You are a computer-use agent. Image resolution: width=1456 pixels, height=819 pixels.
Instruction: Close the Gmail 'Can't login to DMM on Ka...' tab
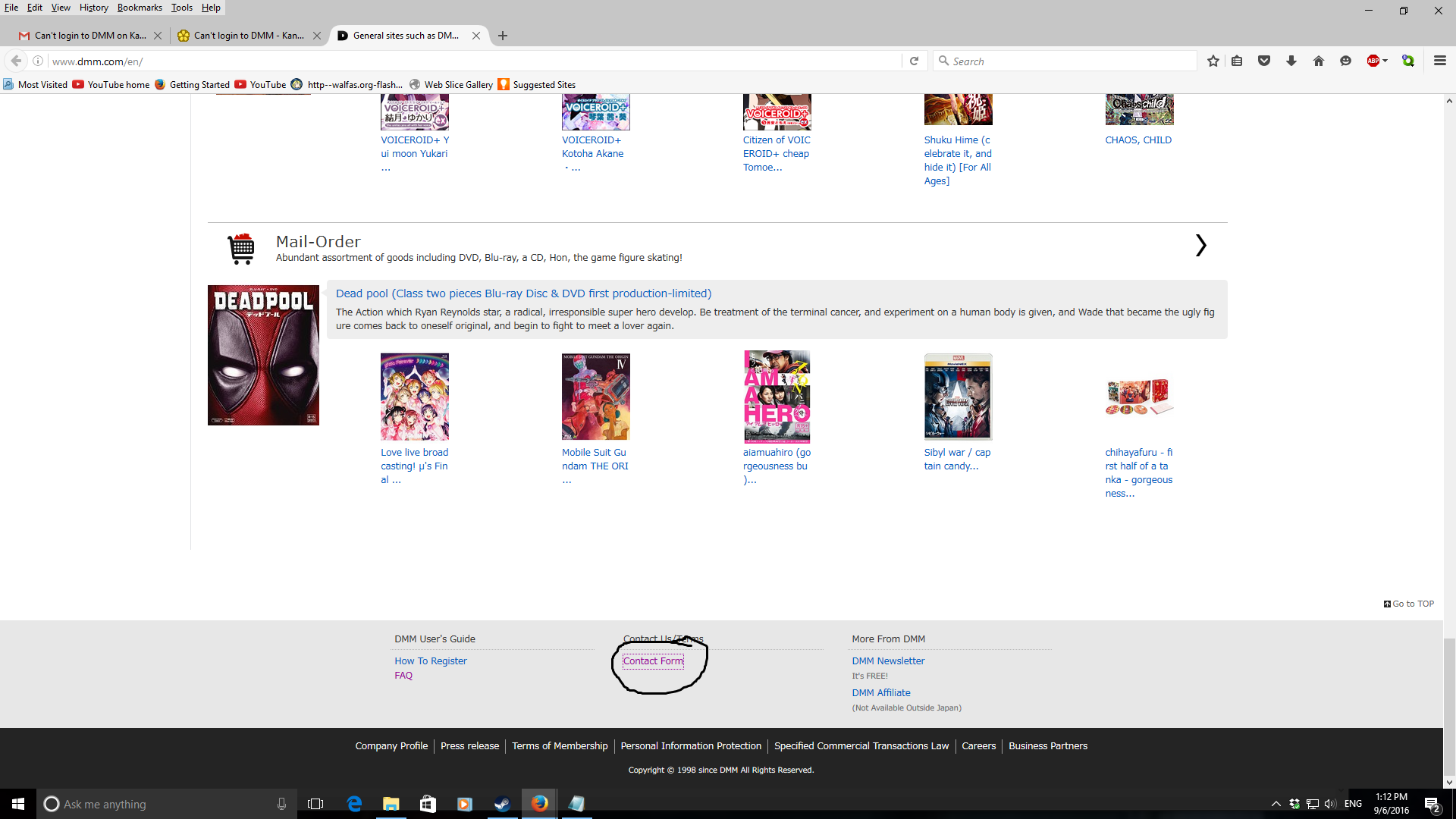pos(158,36)
